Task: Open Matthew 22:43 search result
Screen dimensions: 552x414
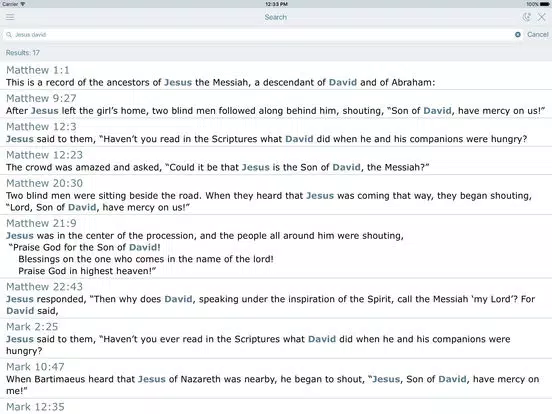Action: (276, 298)
